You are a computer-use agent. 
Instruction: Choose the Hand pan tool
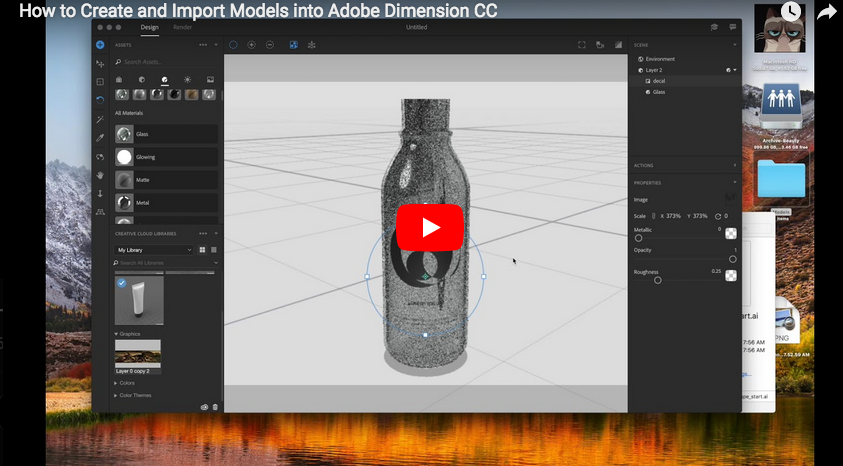tap(100, 174)
